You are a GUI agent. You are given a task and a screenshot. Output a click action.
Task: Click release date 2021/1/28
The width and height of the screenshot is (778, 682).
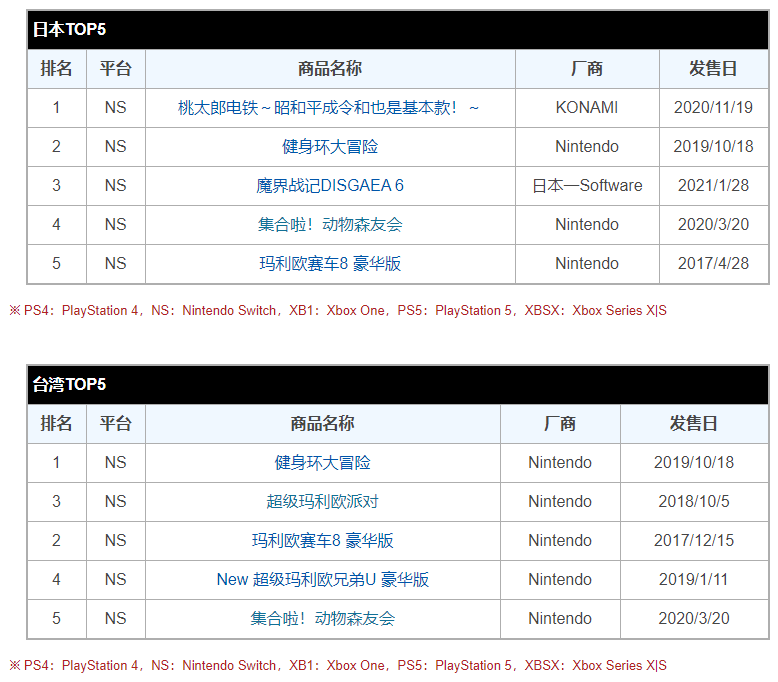713,186
